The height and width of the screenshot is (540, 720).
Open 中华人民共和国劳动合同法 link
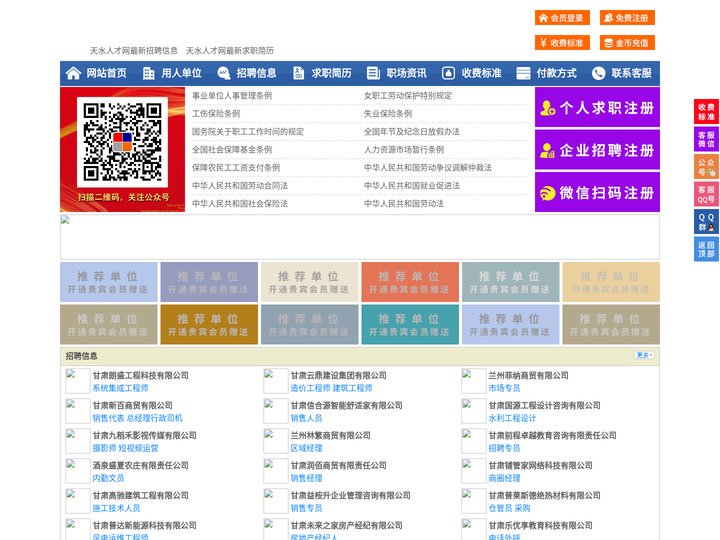(240, 186)
